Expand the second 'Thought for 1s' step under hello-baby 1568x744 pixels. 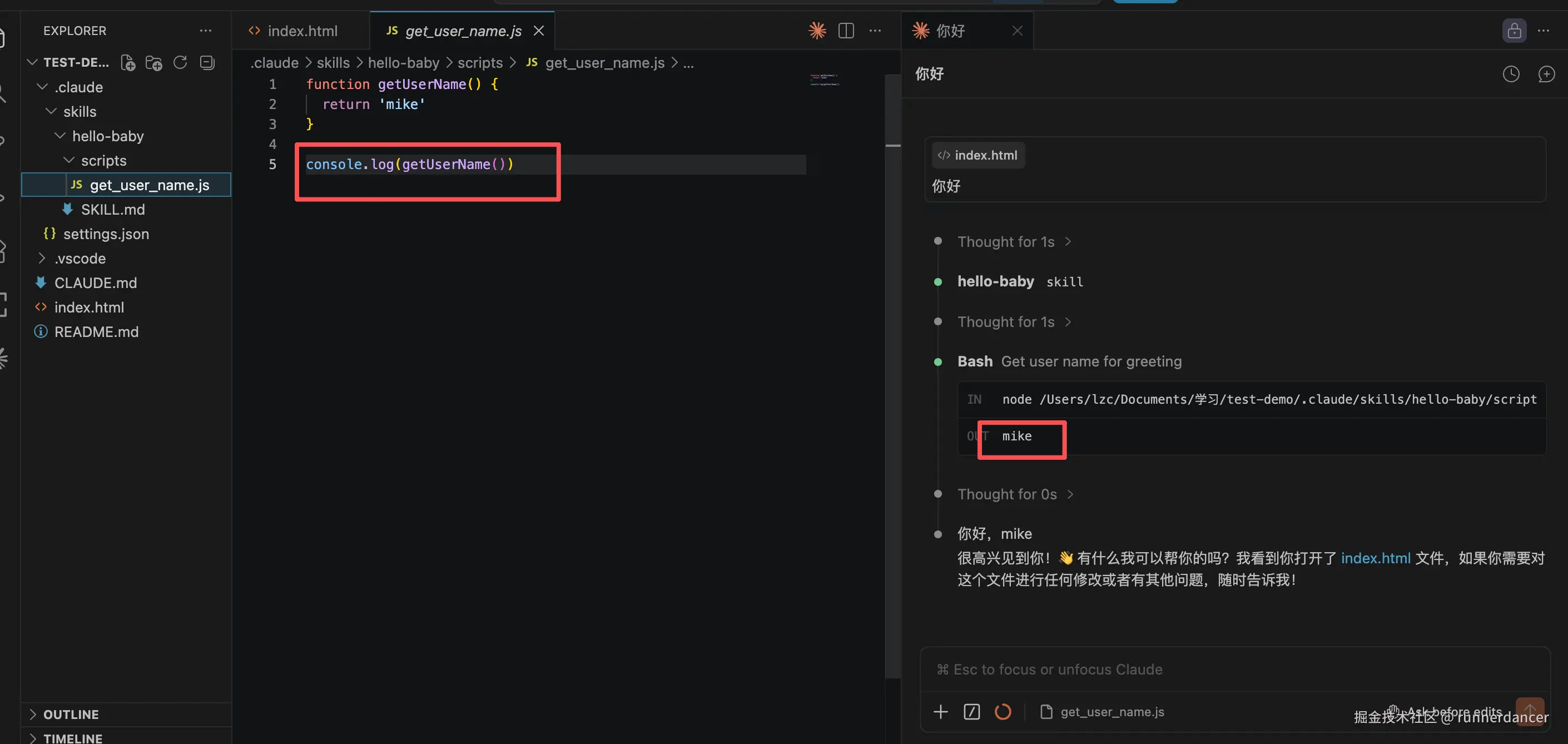click(1014, 321)
